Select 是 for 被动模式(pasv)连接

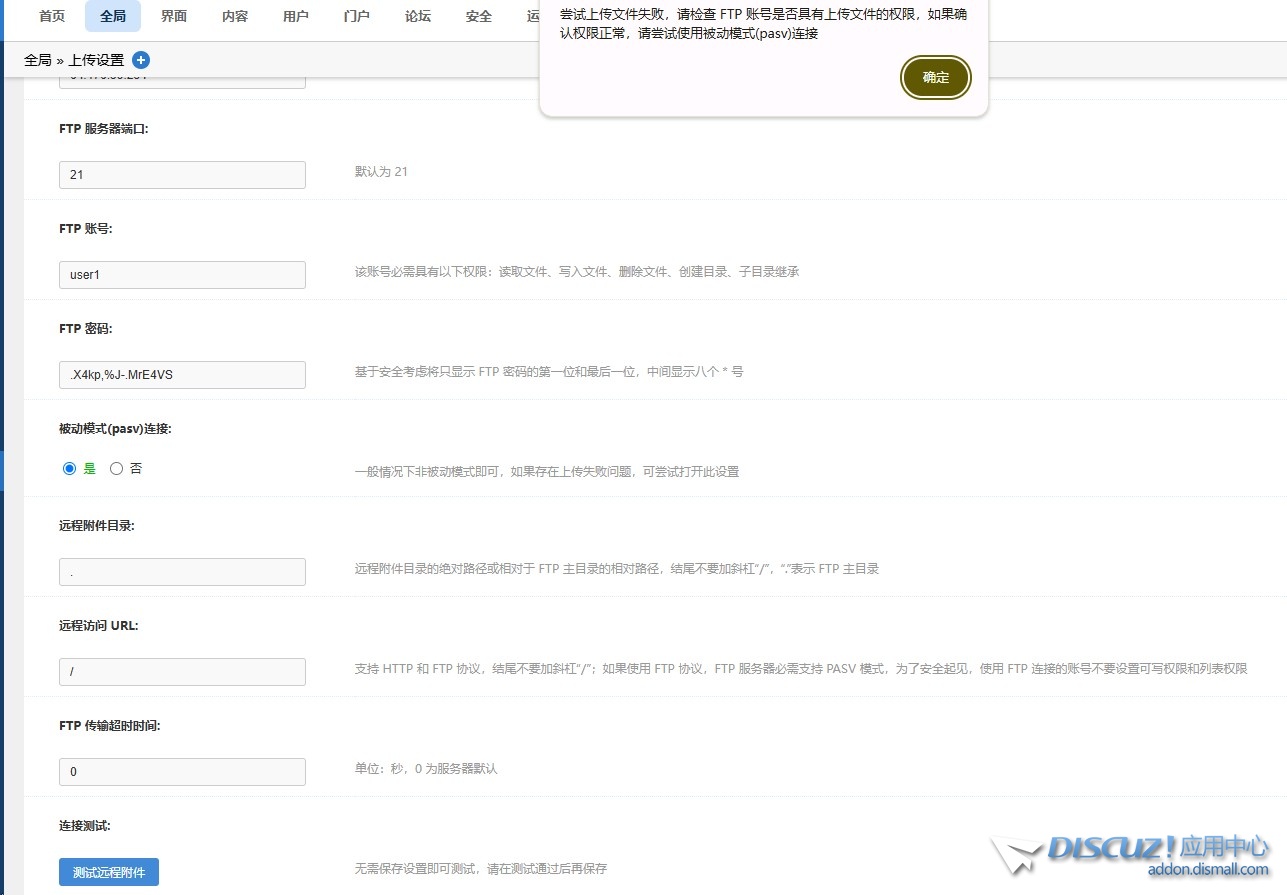tap(69, 468)
